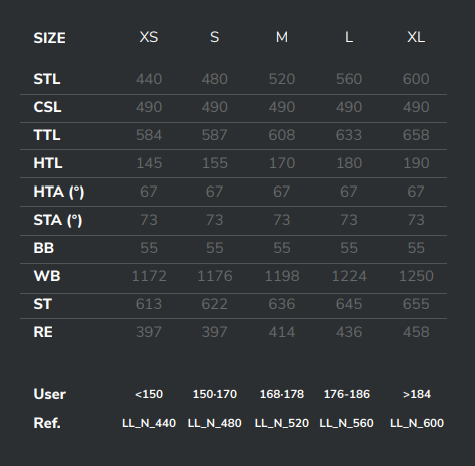Select the S size column header
The image size is (475, 466).
(215, 37)
